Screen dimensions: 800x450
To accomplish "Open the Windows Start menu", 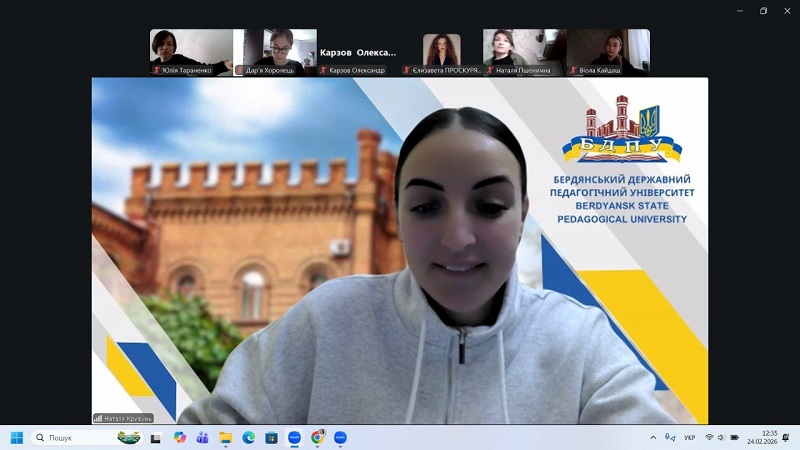I will point(16,437).
